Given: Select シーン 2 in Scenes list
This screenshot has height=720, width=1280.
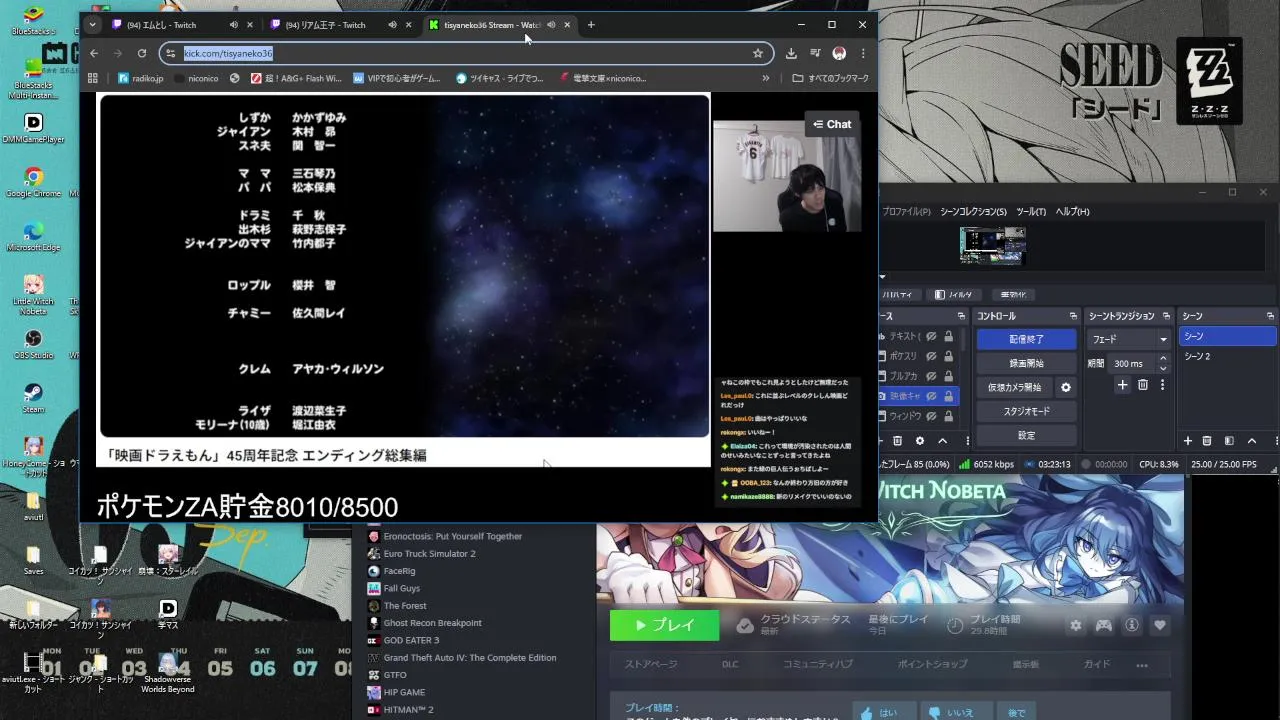Looking at the screenshot, I should [x=1227, y=356].
